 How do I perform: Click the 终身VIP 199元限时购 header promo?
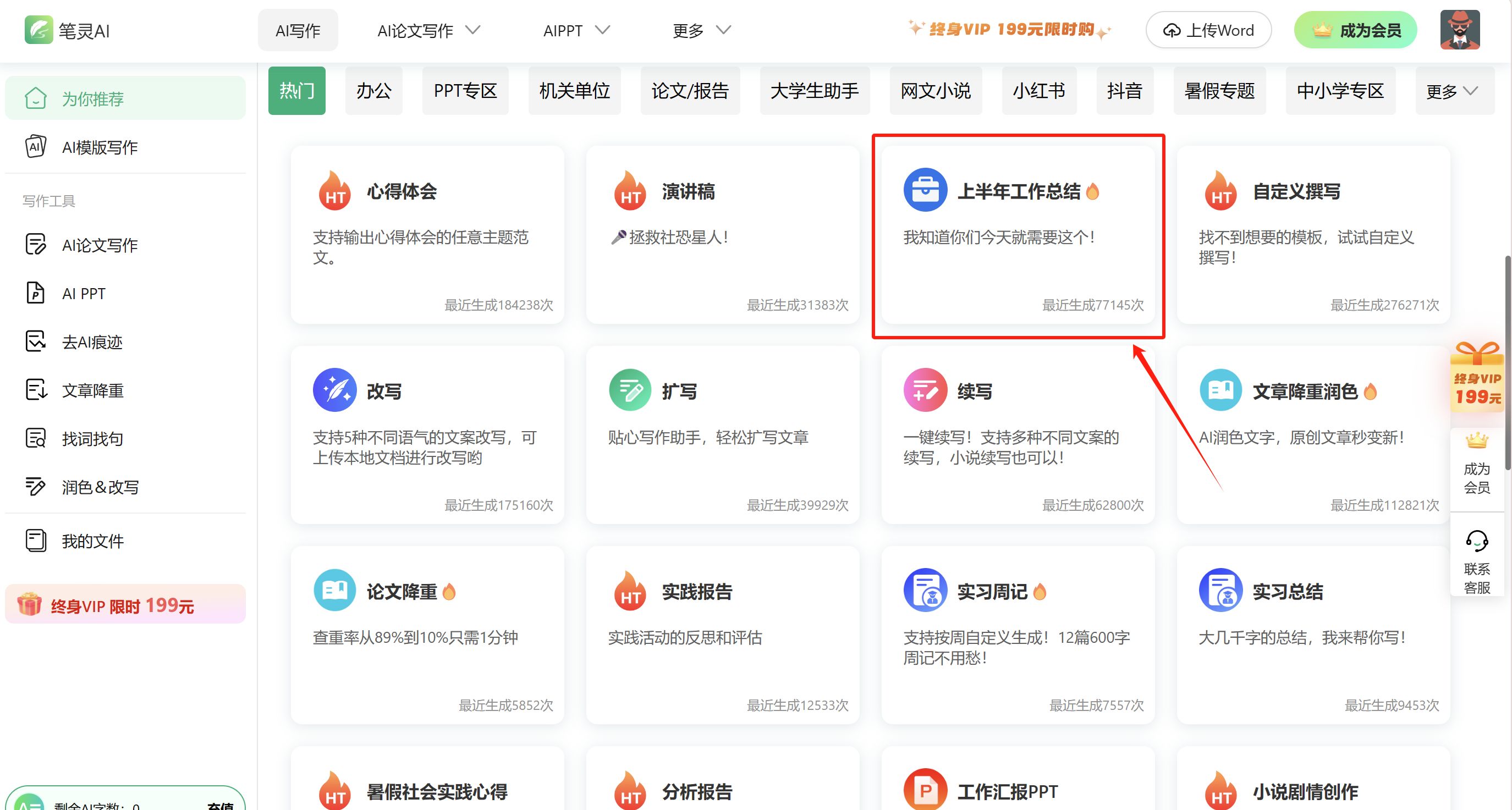pos(1010,29)
